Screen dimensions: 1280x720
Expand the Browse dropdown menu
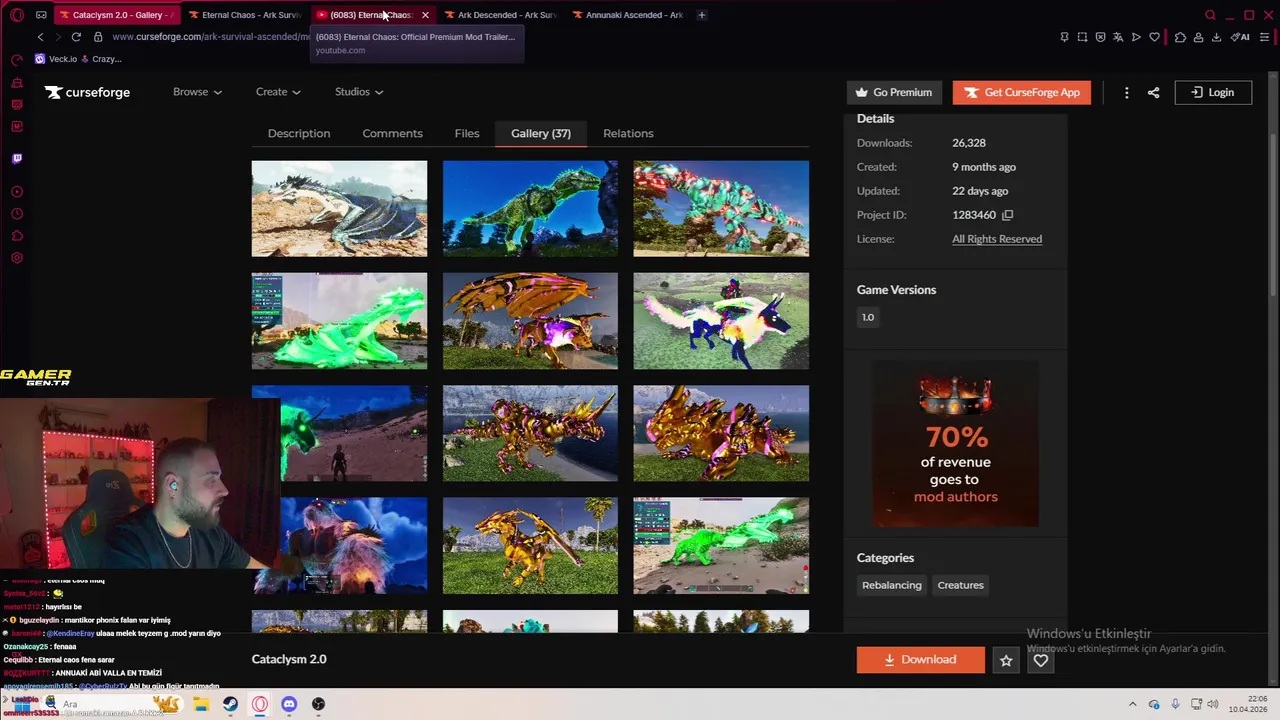point(197,92)
